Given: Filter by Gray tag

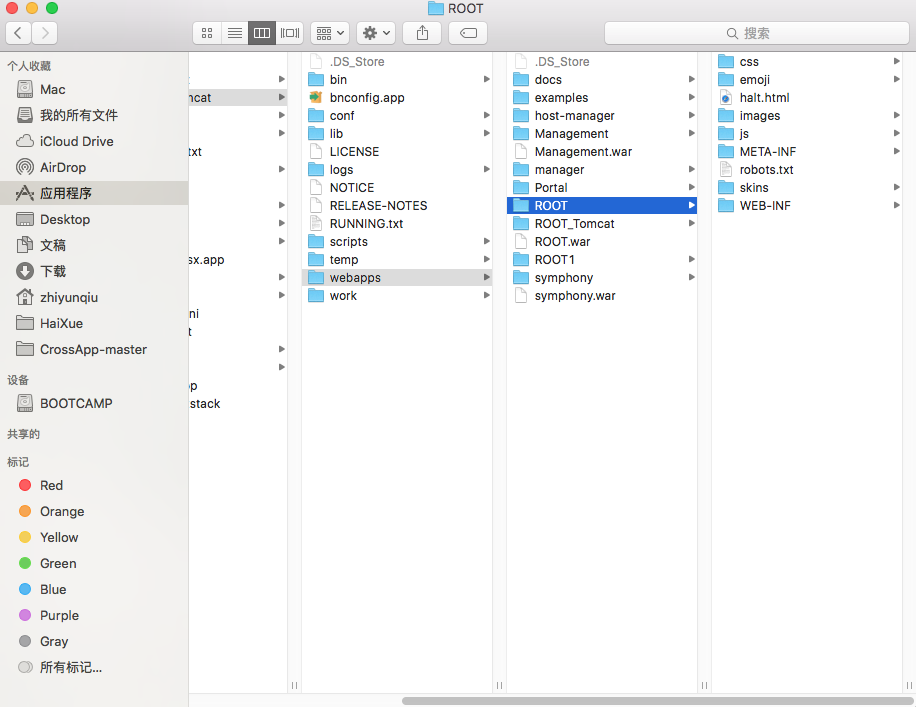Looking at the screenshot, I should [x=94, y=642].
